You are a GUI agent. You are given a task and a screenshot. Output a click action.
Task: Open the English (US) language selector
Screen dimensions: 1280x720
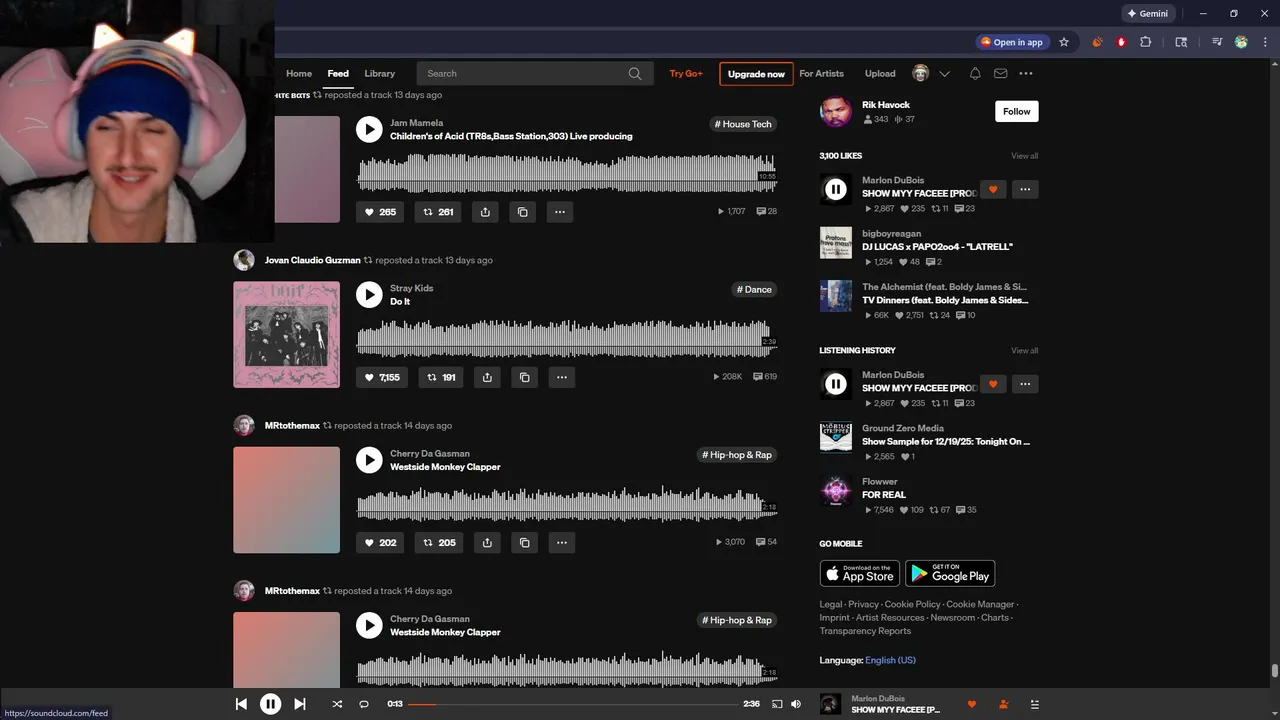pyautogui.click(x=890, y=660)
